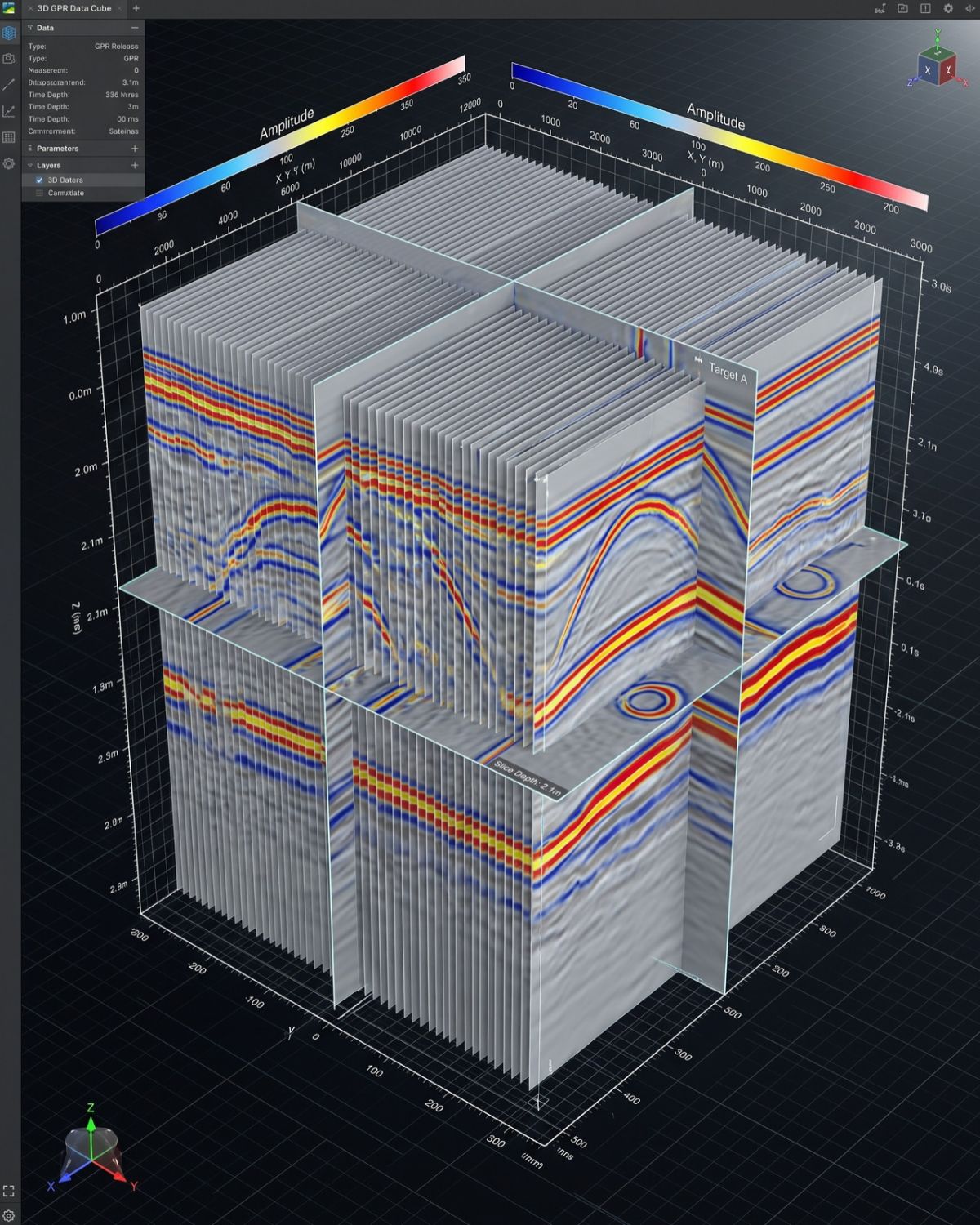Select the 3D Daters layer row

(82, 180)
